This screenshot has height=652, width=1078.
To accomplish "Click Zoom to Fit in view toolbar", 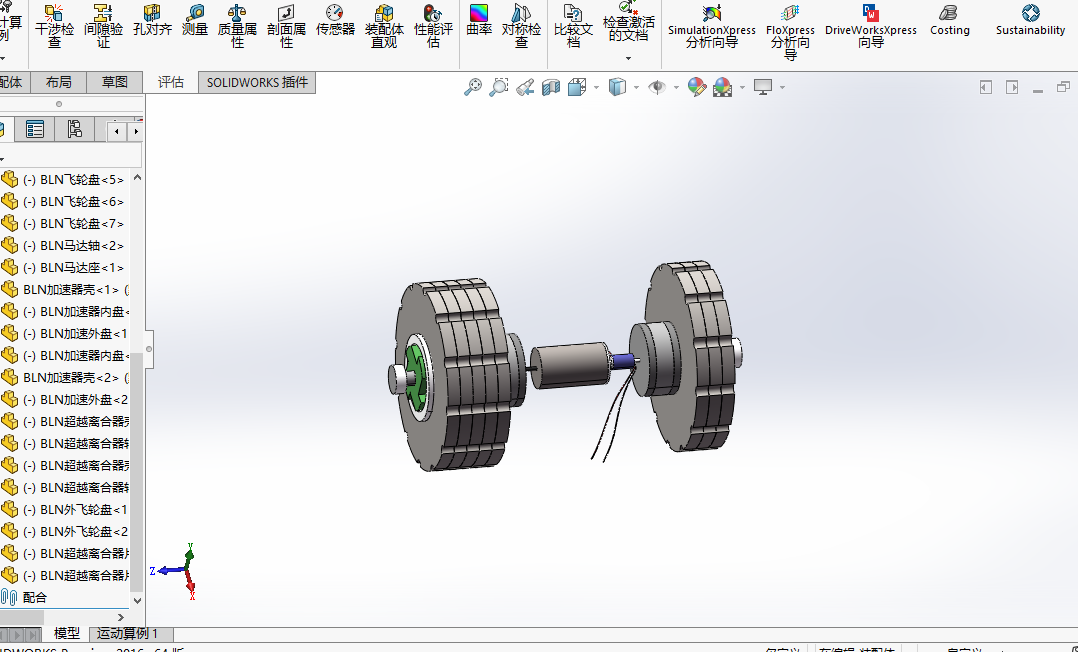I will (472, 87).
